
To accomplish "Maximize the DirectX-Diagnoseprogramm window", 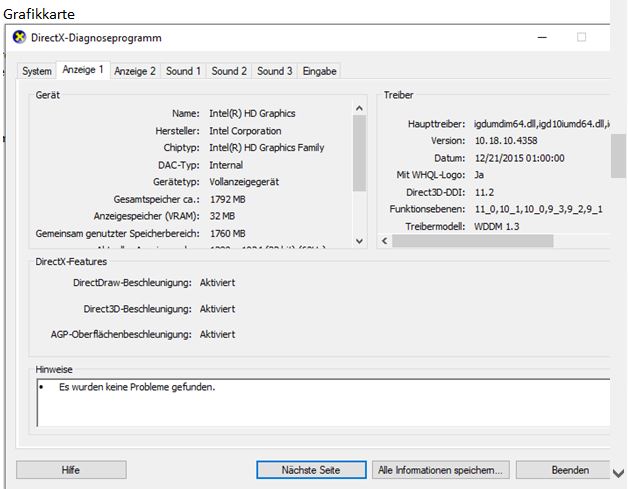I will tap(581, 37).
